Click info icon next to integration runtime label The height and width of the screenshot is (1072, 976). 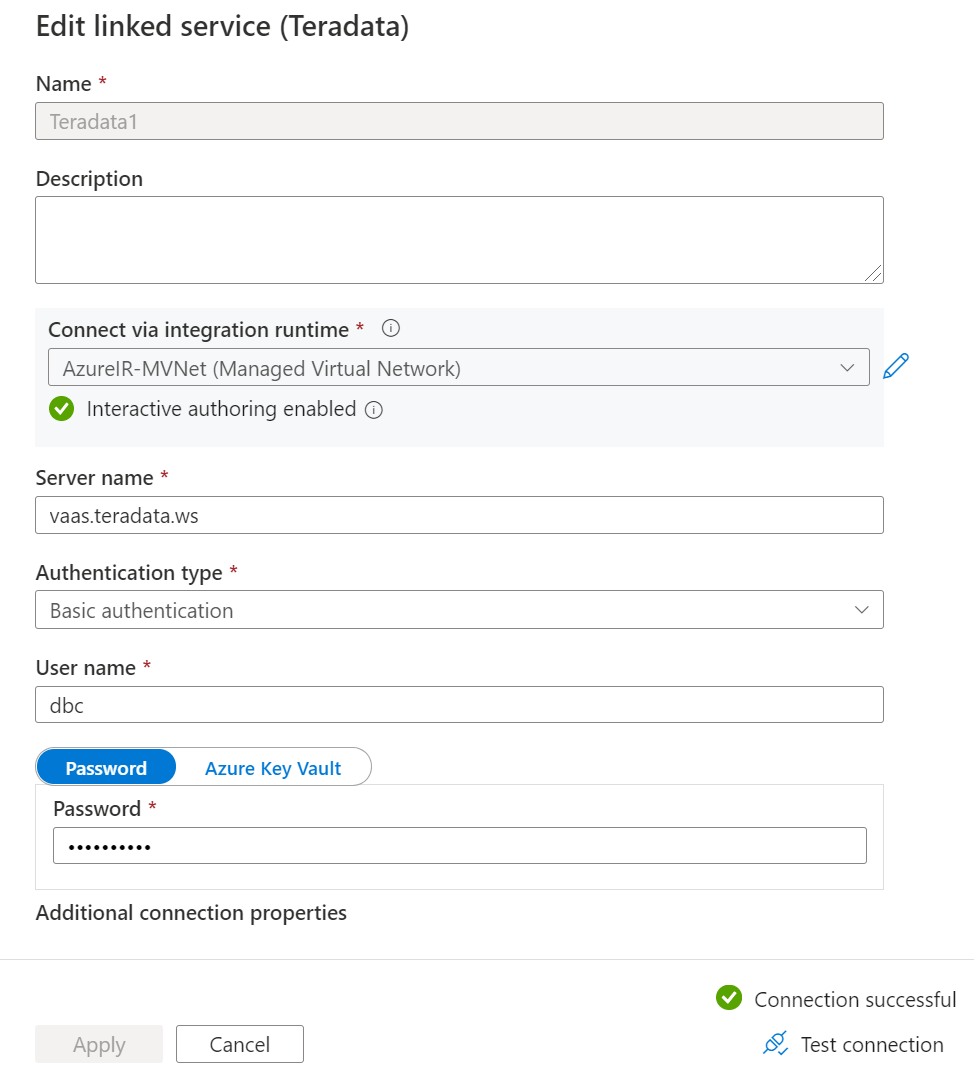coord(390,329)
